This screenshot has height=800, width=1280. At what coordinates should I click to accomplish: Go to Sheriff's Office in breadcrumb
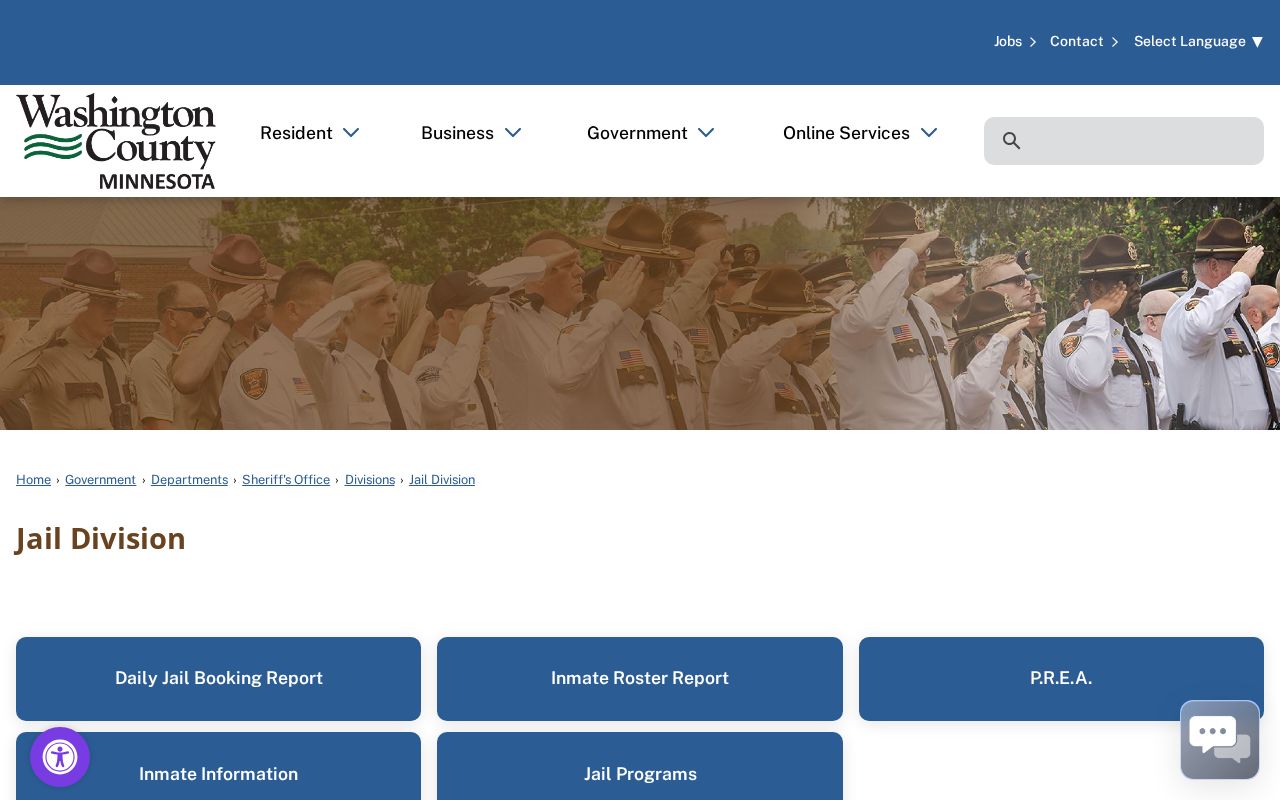(286, 480)
